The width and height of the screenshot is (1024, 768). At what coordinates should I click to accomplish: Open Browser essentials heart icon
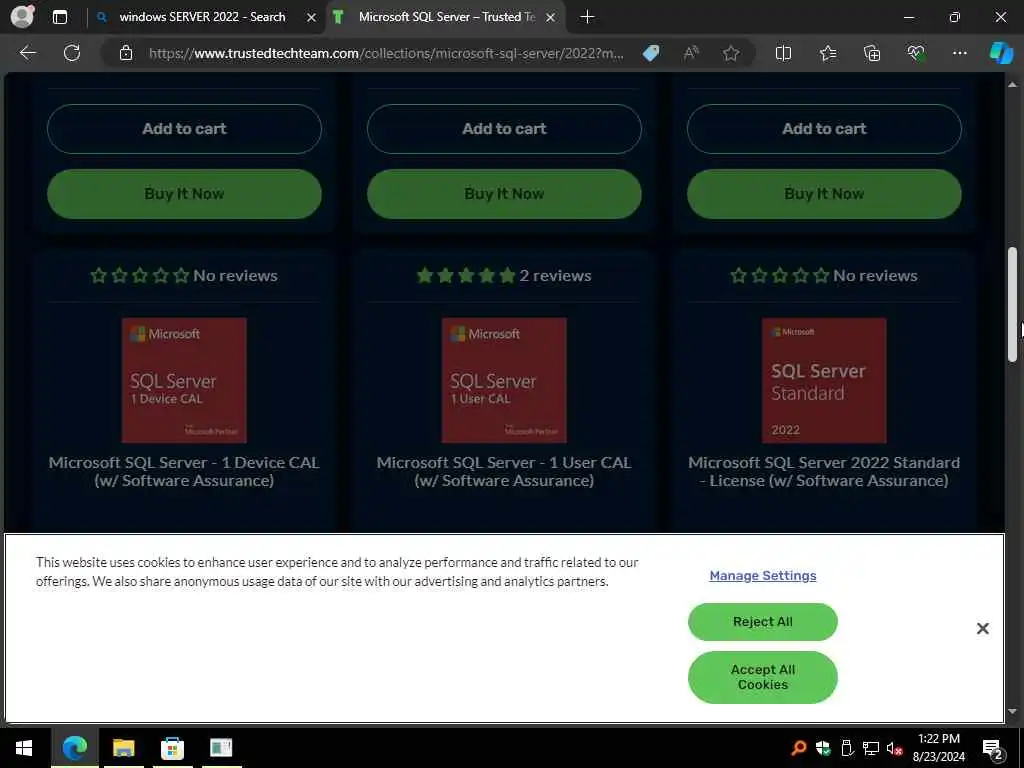click(x=916, y=53)
